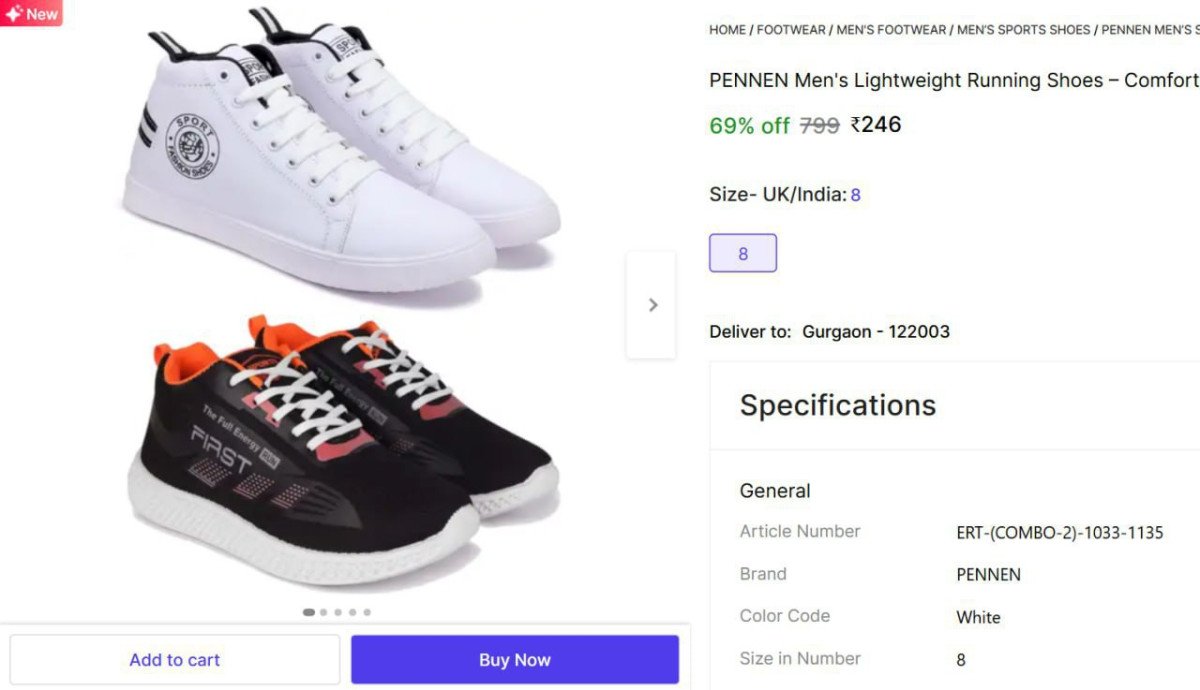Image resolution: width=1200 pixels, height=690 pixels.
Task: Jump to the second carousel dot
Action: point(324,612)
